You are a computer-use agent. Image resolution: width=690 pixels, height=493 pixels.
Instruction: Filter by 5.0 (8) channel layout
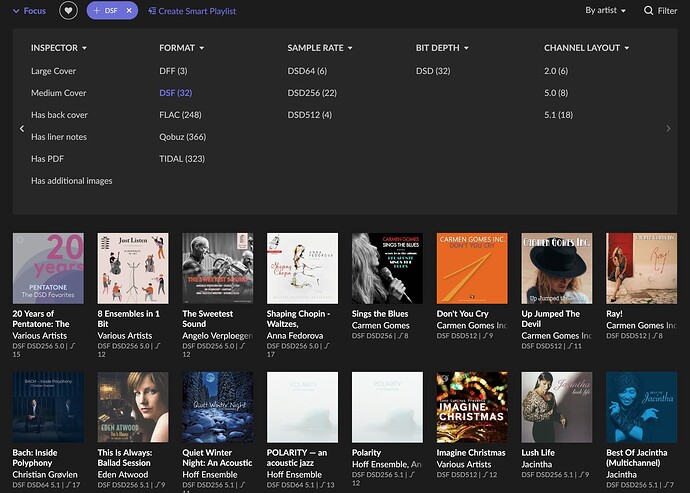[x=556, y=93]
